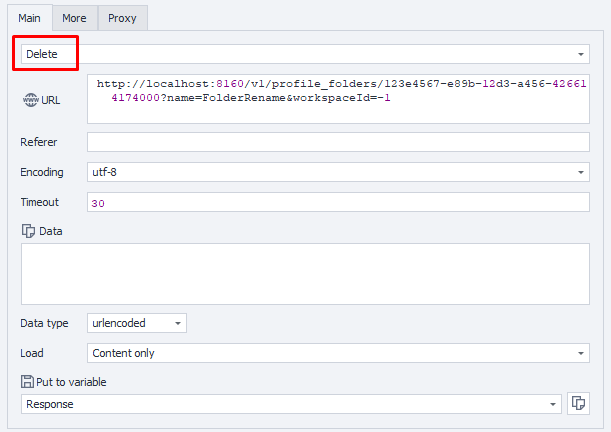Screen dimensions: 611x432
Task: Open the Data type urlencoded dropdown
Action: click(136, 323)
